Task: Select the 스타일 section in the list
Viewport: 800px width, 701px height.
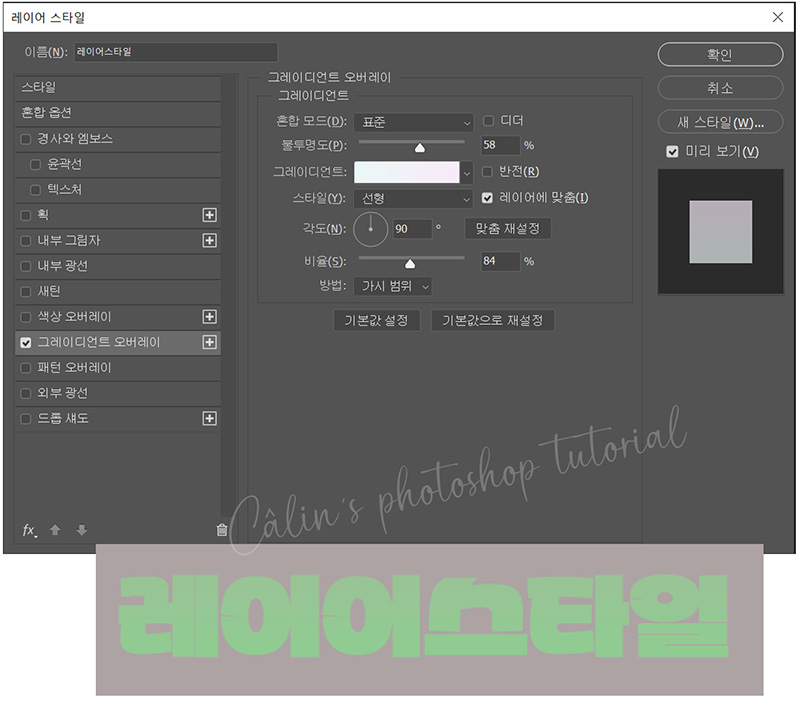Action: (118, 88)
